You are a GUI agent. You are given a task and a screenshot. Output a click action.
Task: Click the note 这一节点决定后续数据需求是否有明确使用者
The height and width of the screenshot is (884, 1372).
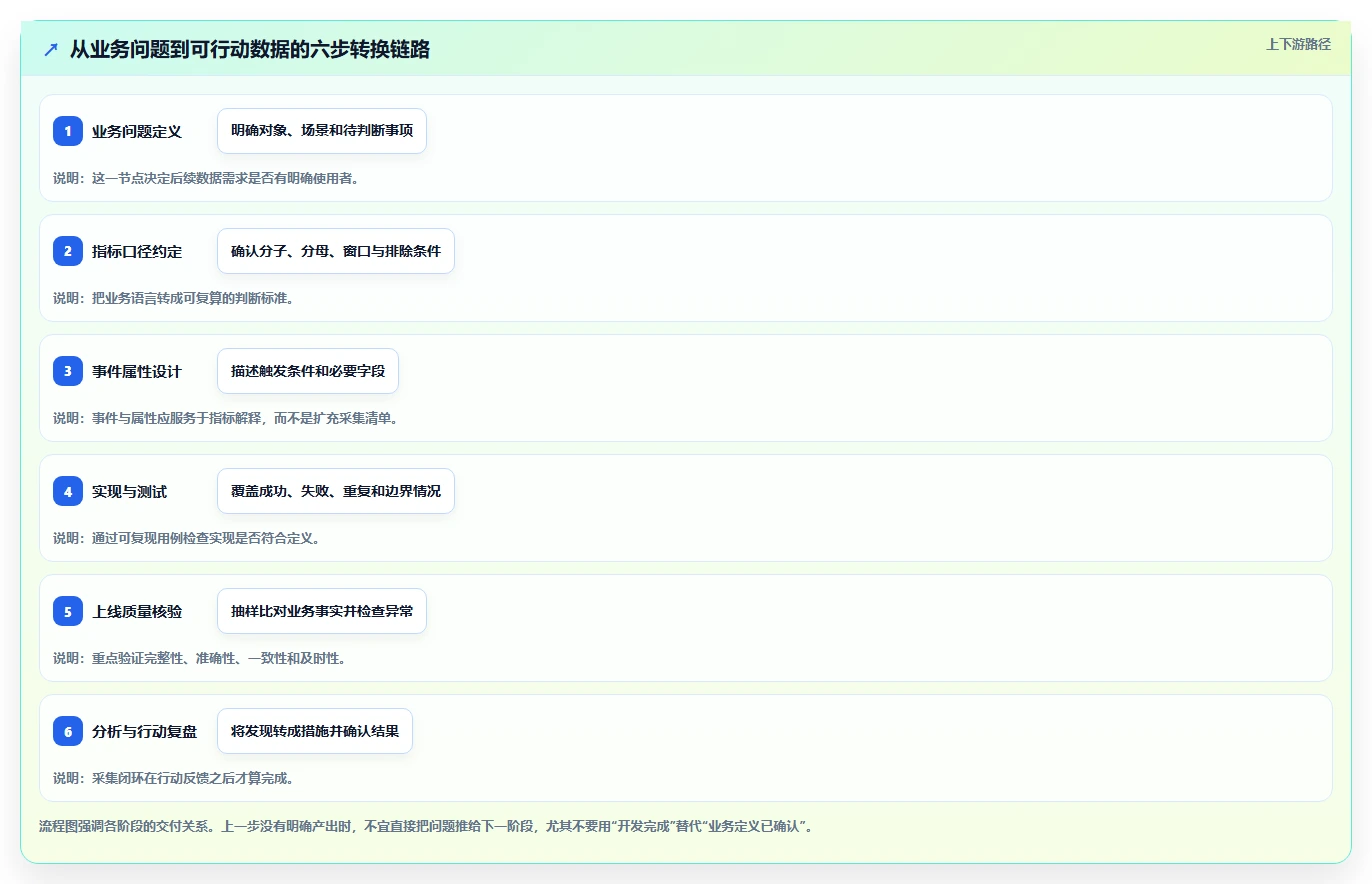click(206, 178)
